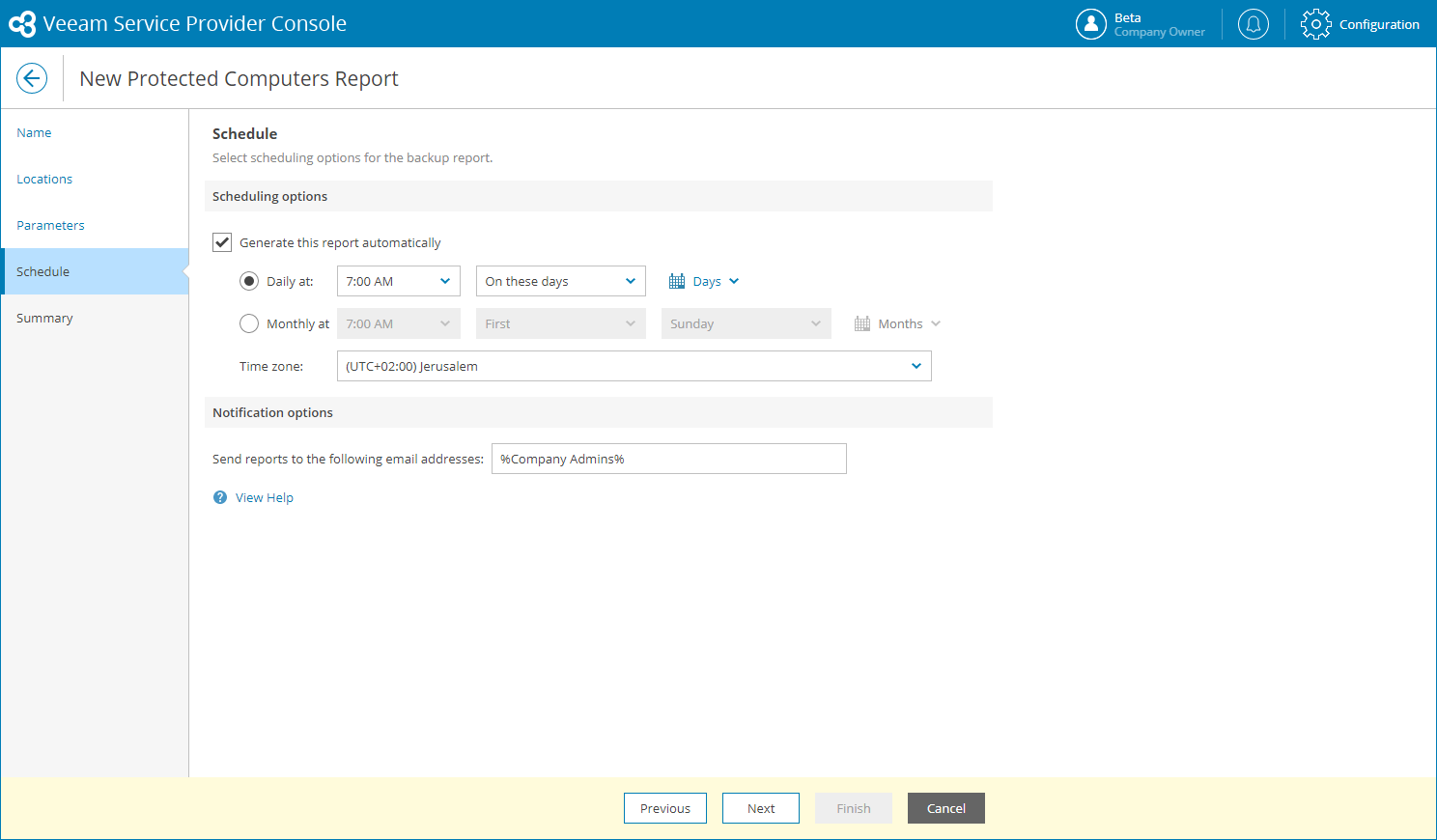1437x840 pixels.
Task: Click the Time zone label
Action: coord(271,366)
